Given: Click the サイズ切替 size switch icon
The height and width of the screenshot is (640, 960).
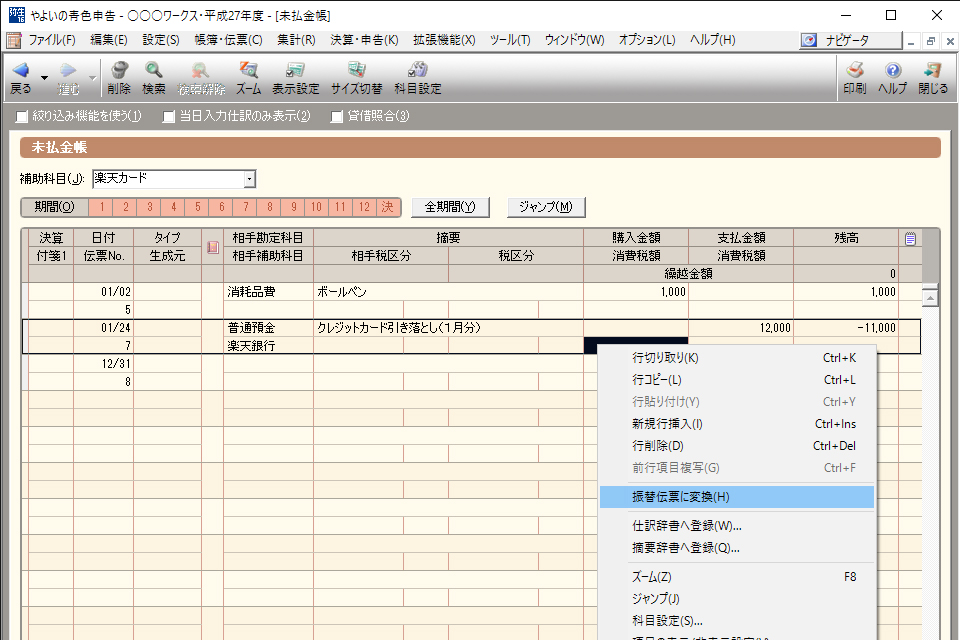Looking at the screenshot, I should [356, 78].
